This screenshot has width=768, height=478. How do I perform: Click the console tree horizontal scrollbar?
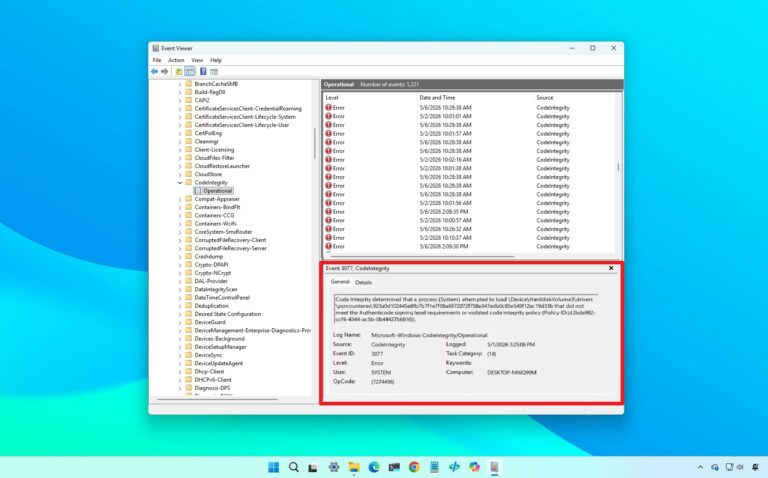217,399
